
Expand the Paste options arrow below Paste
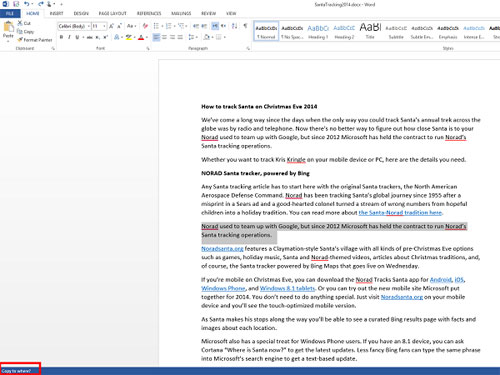point(8,41)
